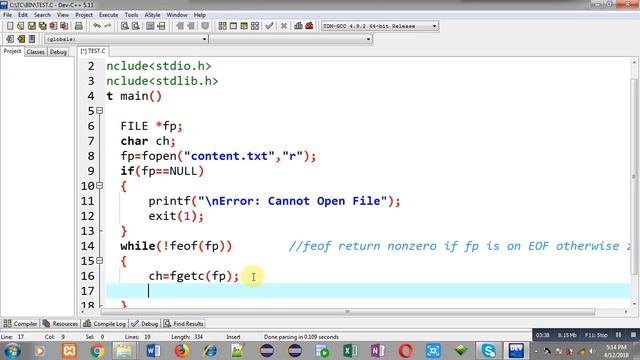Screen dimensions: 640x360
Task: Open the Execute menu
Action: tap(109, 15)
